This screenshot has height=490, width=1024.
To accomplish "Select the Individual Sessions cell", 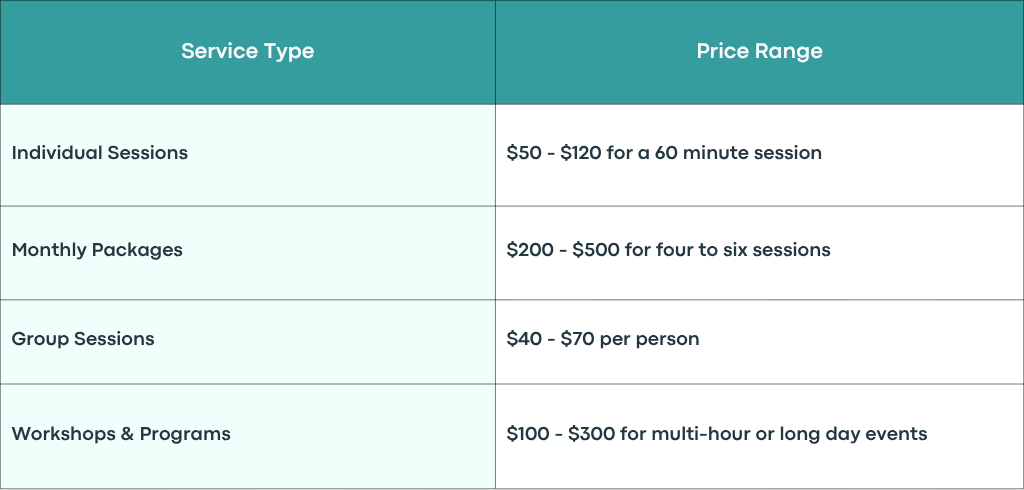I will [x=248, y=155].
